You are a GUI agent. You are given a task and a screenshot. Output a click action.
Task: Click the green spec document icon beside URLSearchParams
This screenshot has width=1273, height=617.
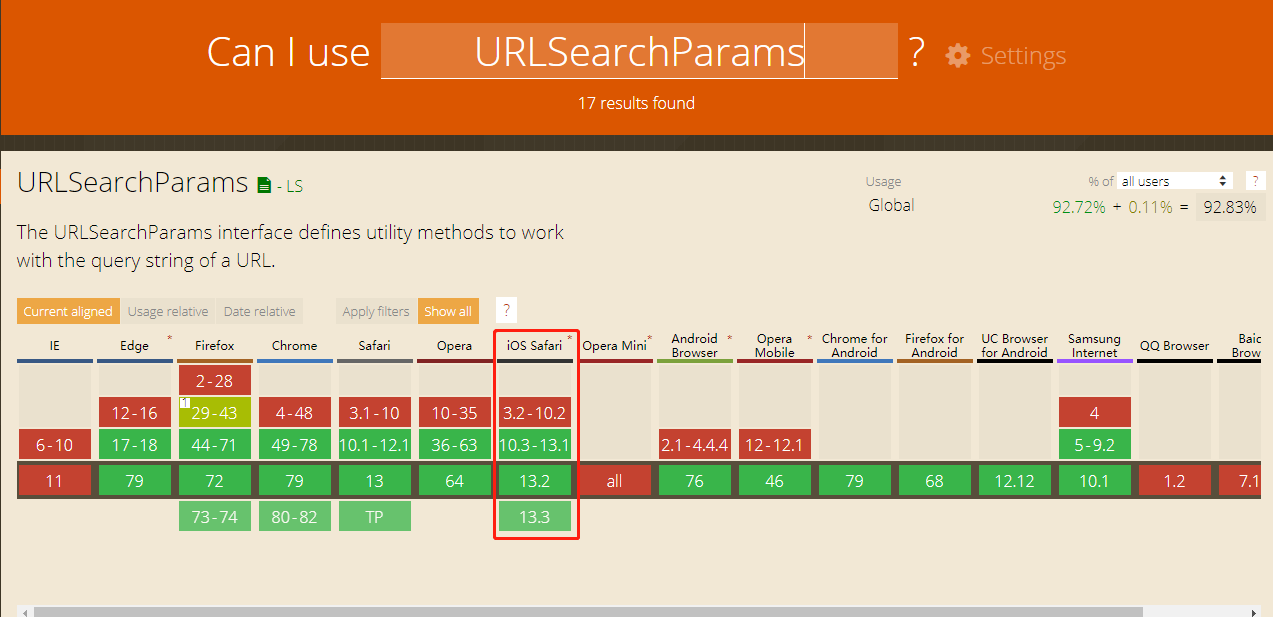tap(262, 184)
